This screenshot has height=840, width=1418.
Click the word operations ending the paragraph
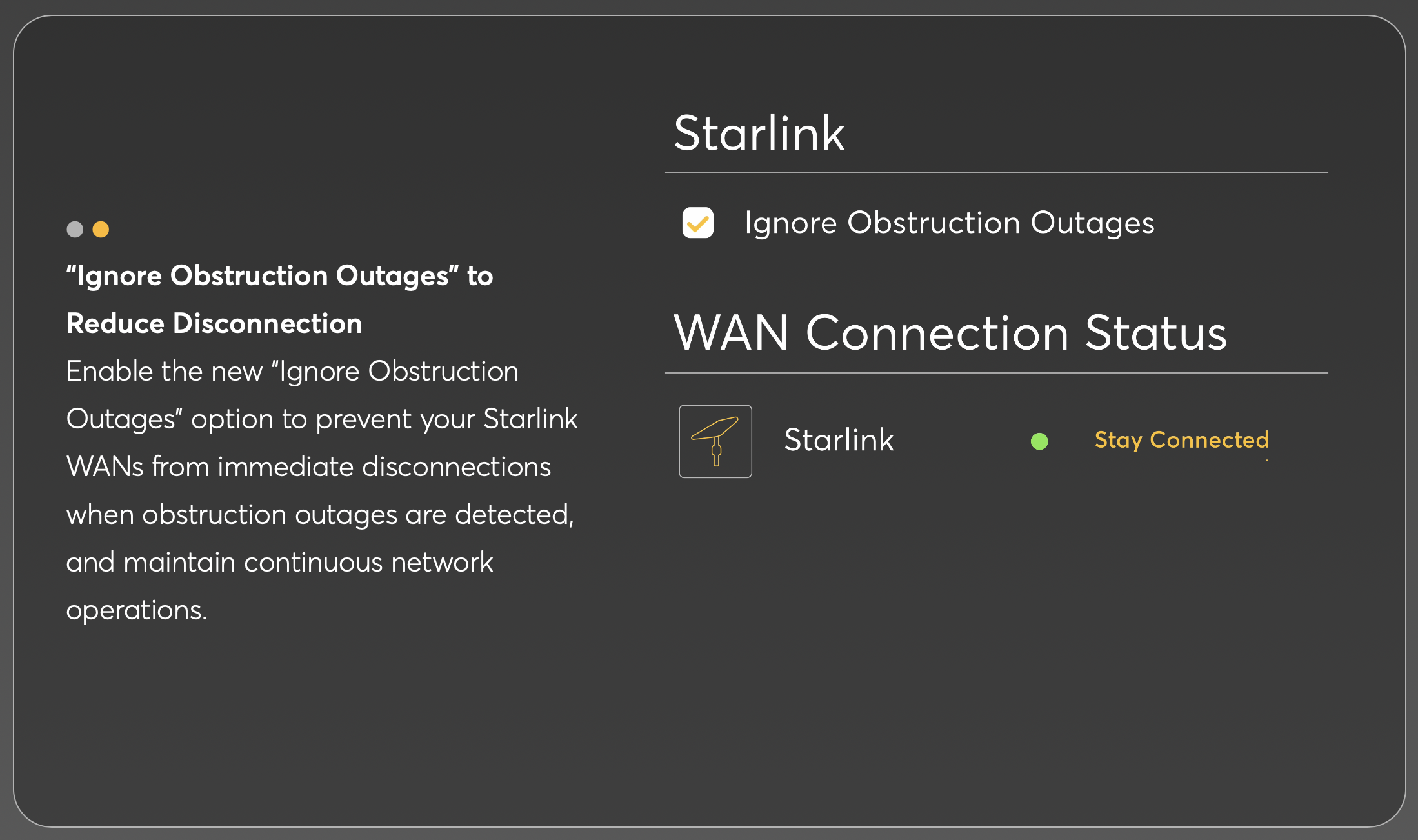tap(137, 610)
